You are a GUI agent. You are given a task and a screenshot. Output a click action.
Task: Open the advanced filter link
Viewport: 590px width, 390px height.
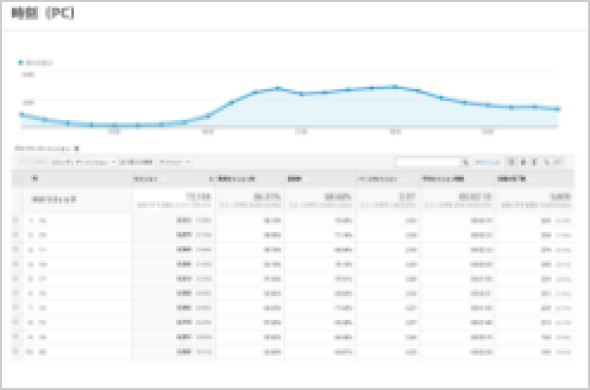[488, 163]
